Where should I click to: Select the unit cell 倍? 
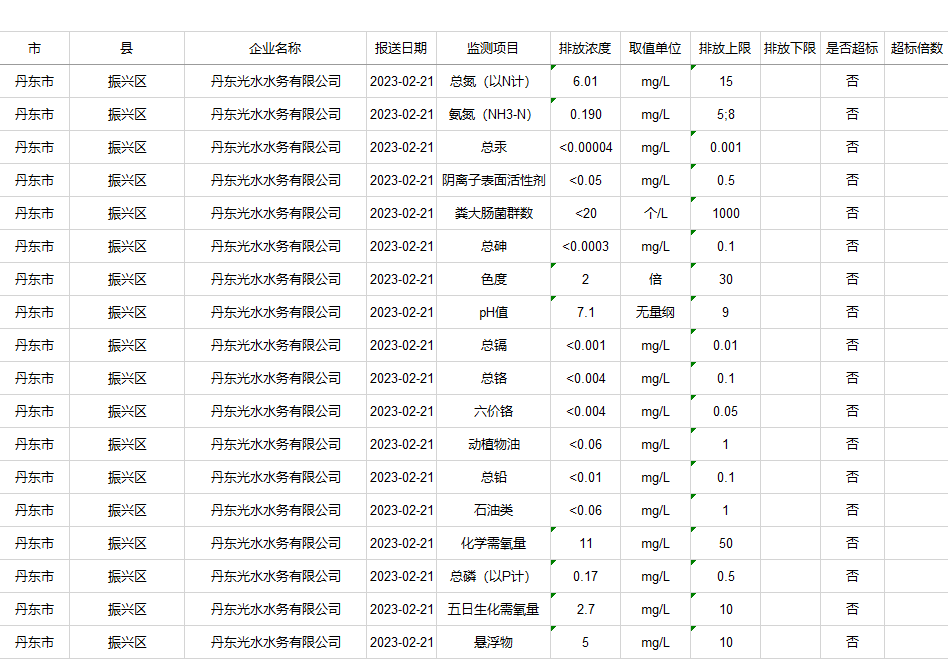click(655, 279)
